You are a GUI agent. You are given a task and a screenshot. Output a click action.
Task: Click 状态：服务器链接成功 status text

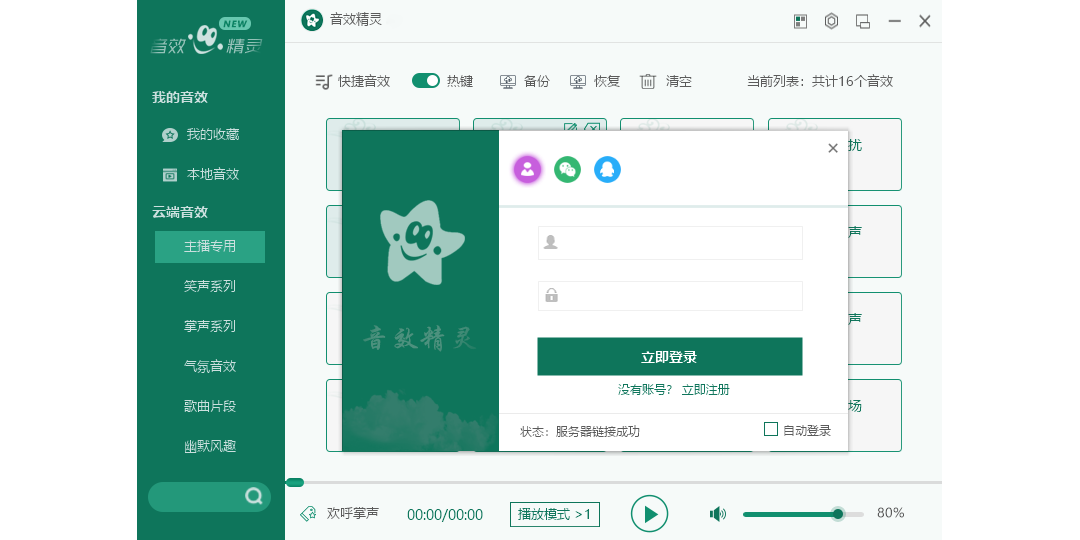(580, 432)
